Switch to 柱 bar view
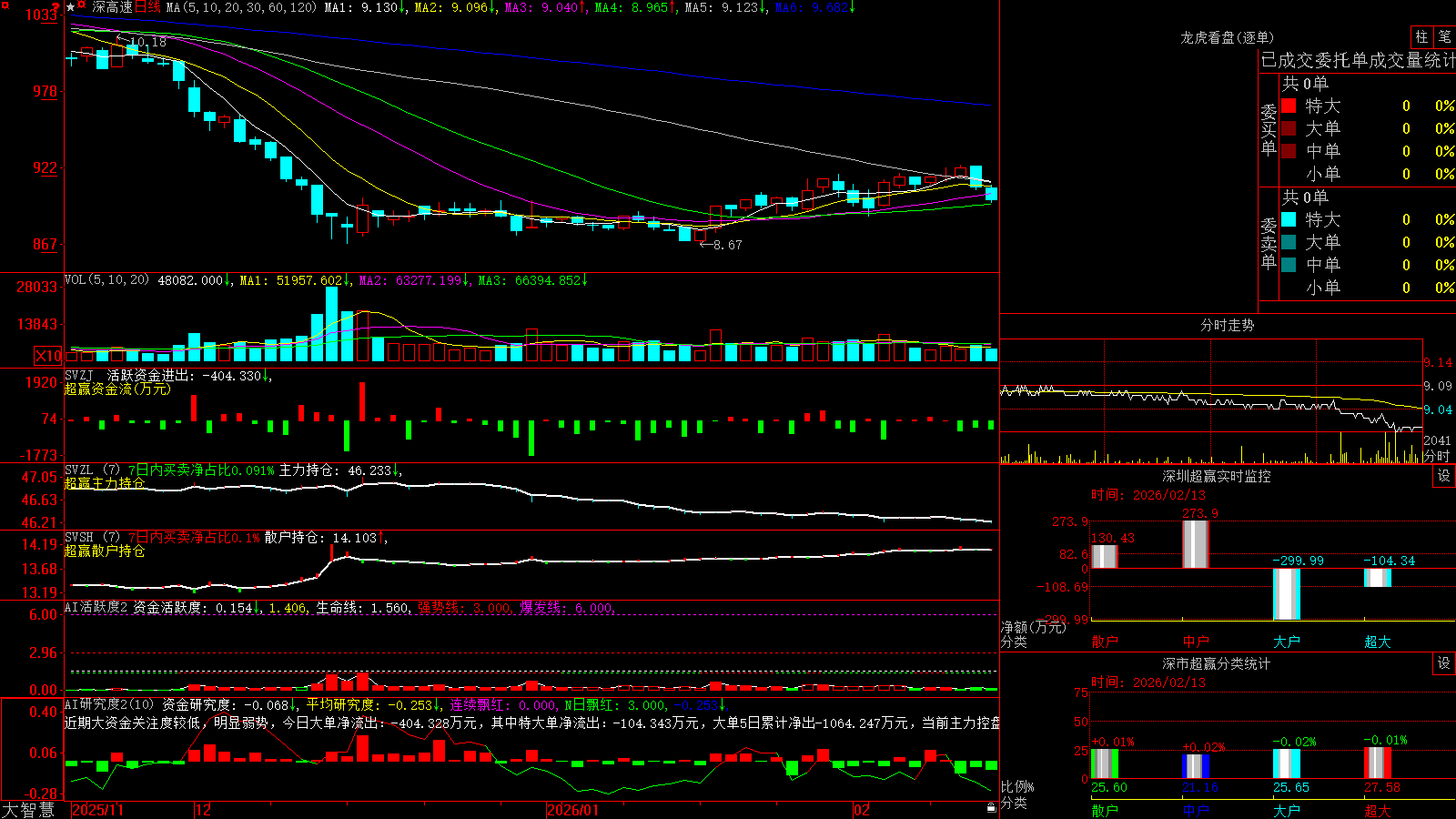Screen dimensions: 1456x819 1421,37
